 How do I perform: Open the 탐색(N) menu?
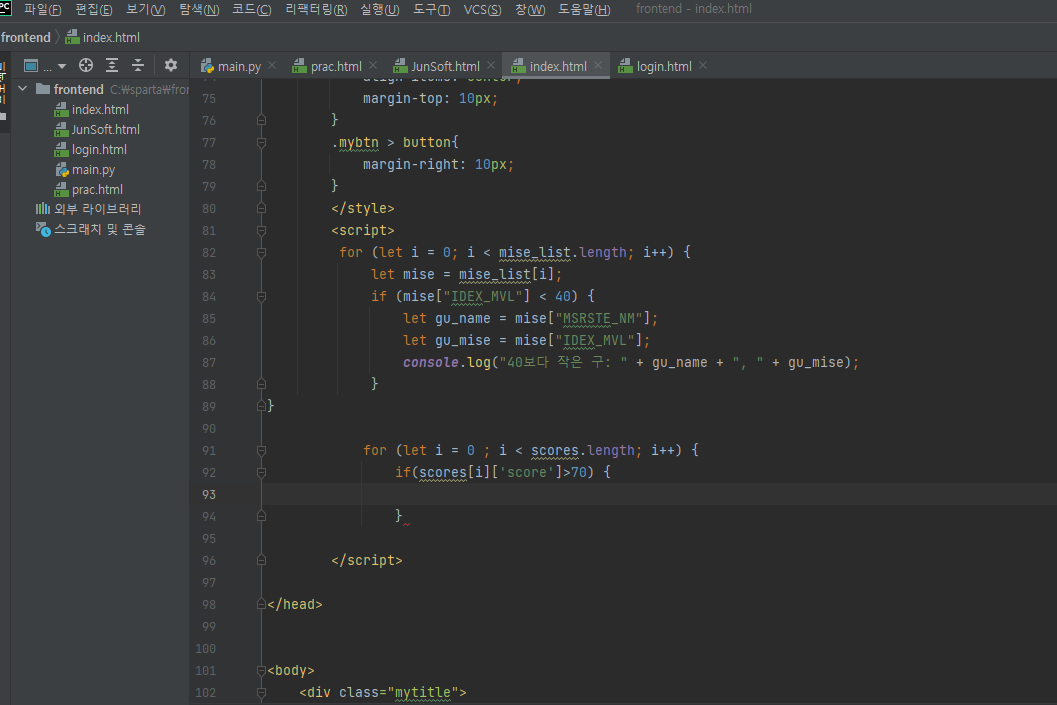click(x=199, y=9)
